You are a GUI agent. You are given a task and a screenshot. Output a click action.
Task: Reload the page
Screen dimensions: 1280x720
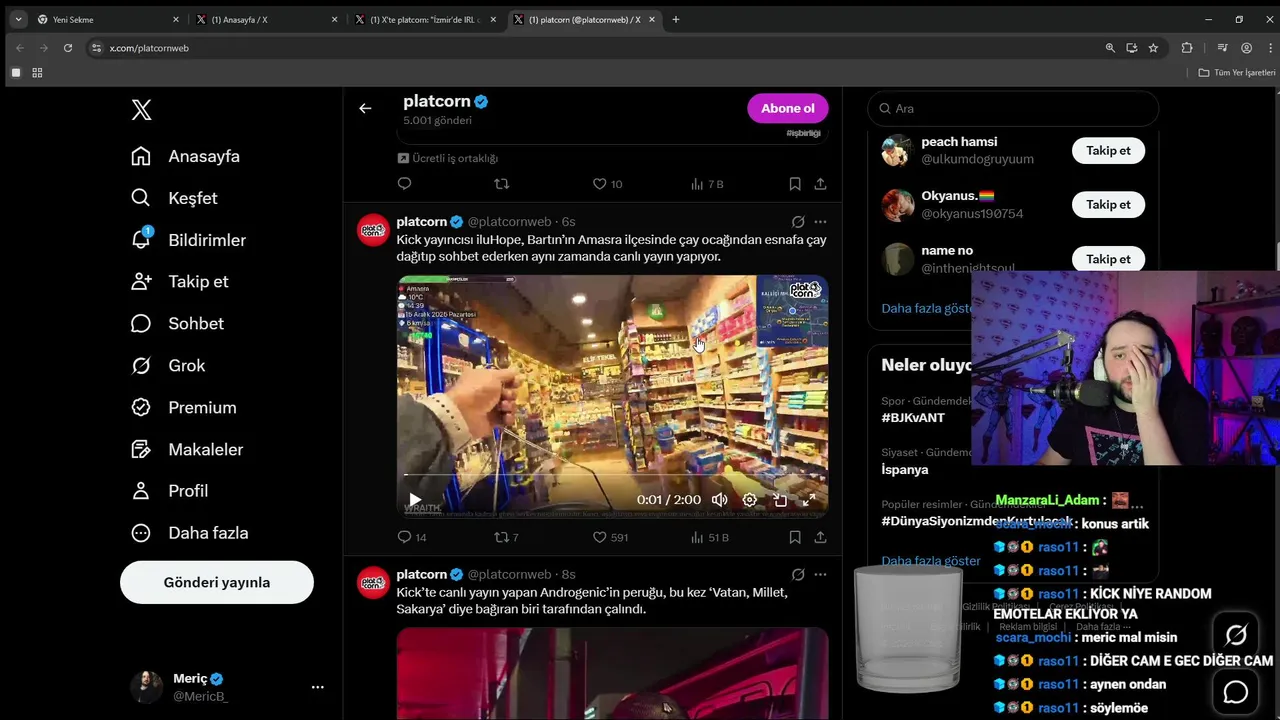coord(68,47)
